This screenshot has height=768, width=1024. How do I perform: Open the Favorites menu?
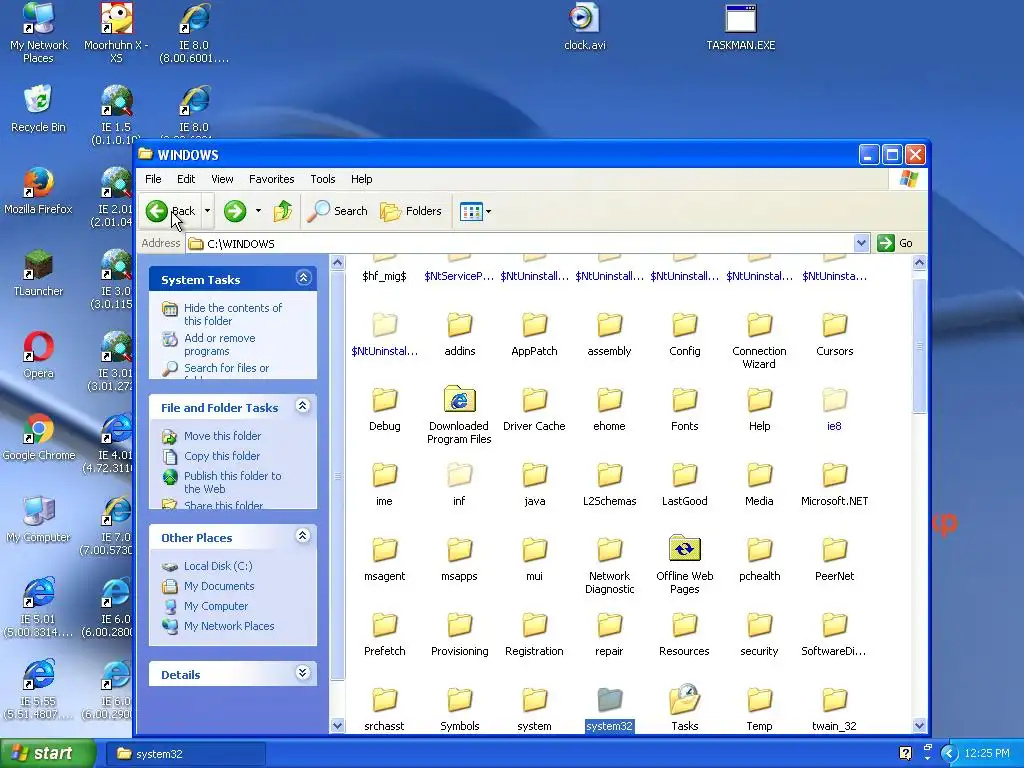click(272, 179)
